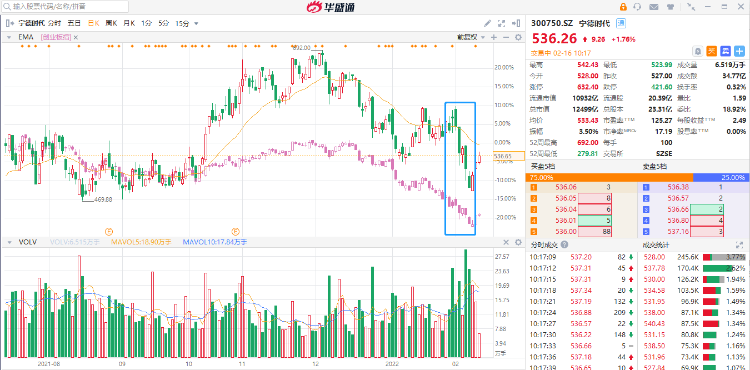Click sell level 5 price 537.16

tap(678, 231)
